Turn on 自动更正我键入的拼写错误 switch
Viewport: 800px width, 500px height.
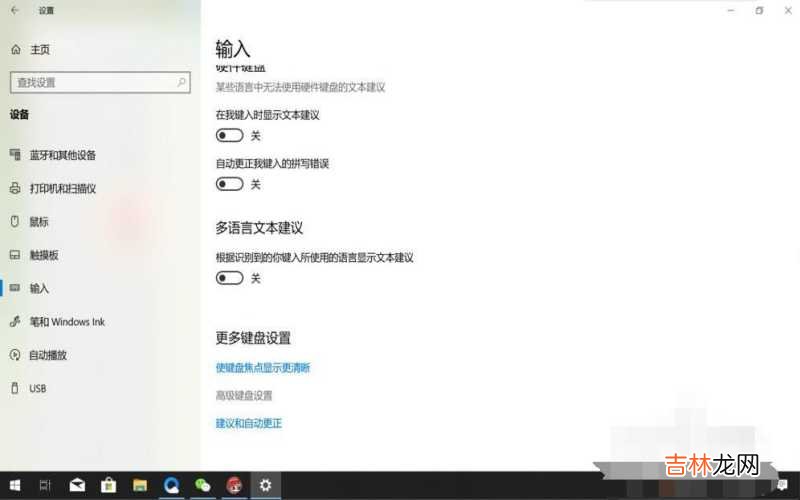click(x=230, y=184)
